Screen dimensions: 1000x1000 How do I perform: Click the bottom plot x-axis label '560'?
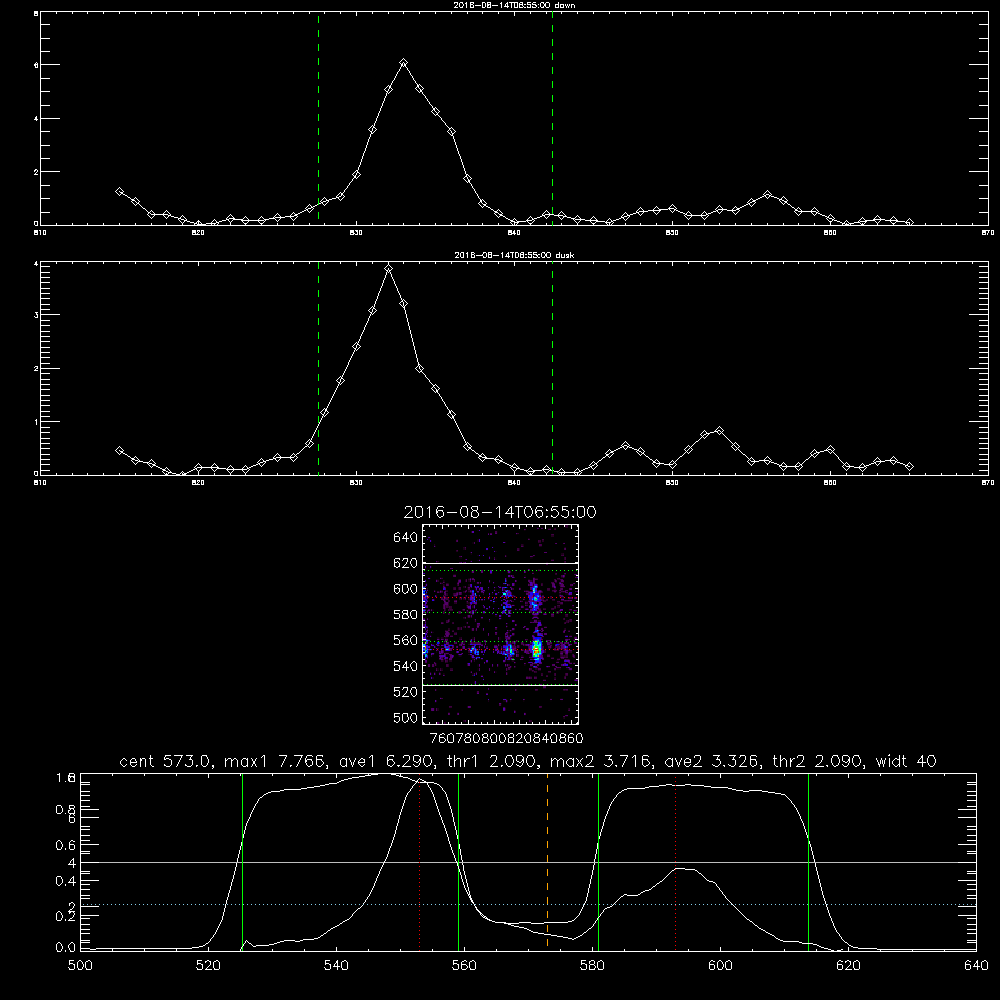pyautogui.click(x=464, y=966)
